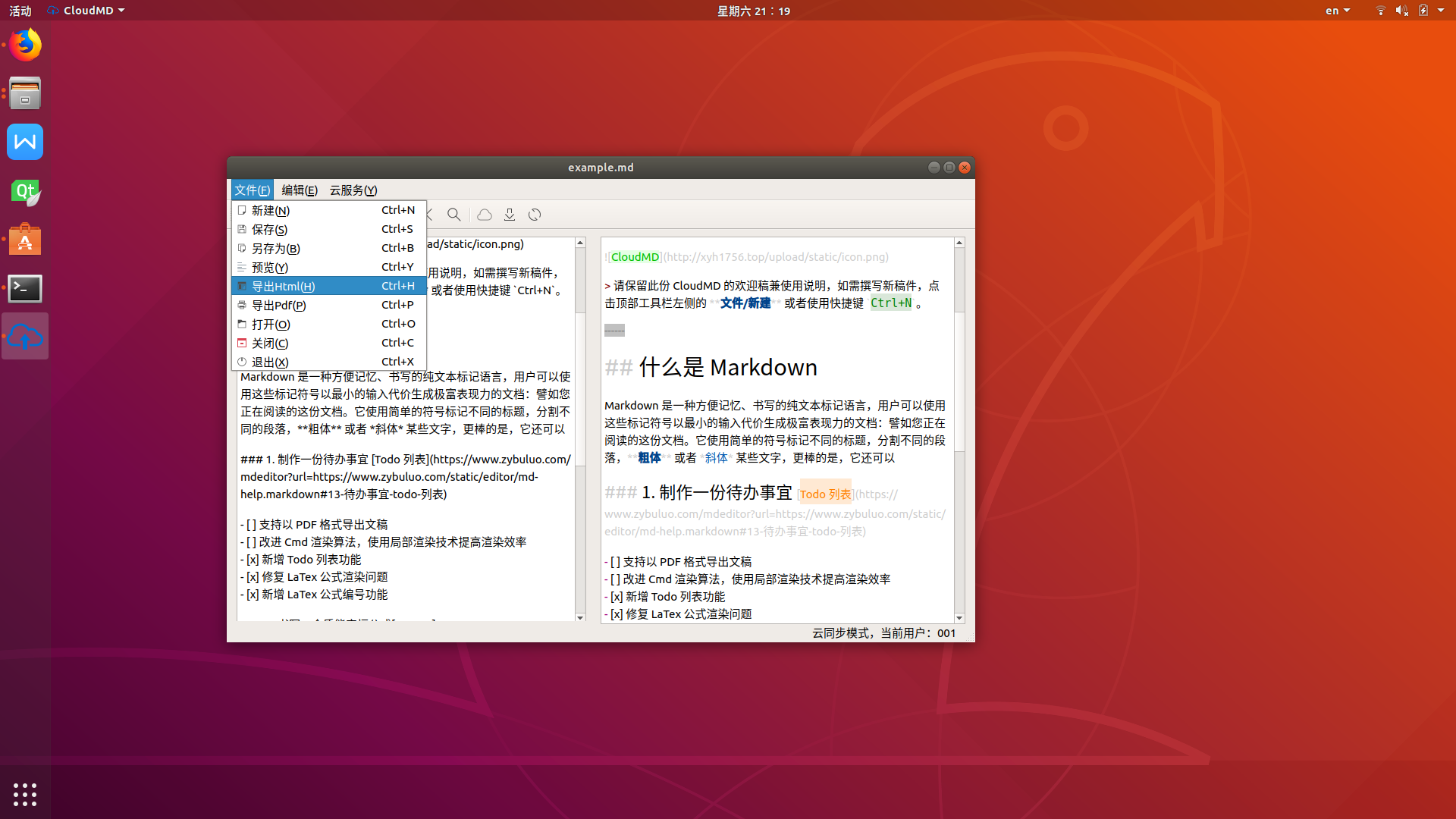
Task: Click the download toolbar icon
Action: click(x=510, y=215)
